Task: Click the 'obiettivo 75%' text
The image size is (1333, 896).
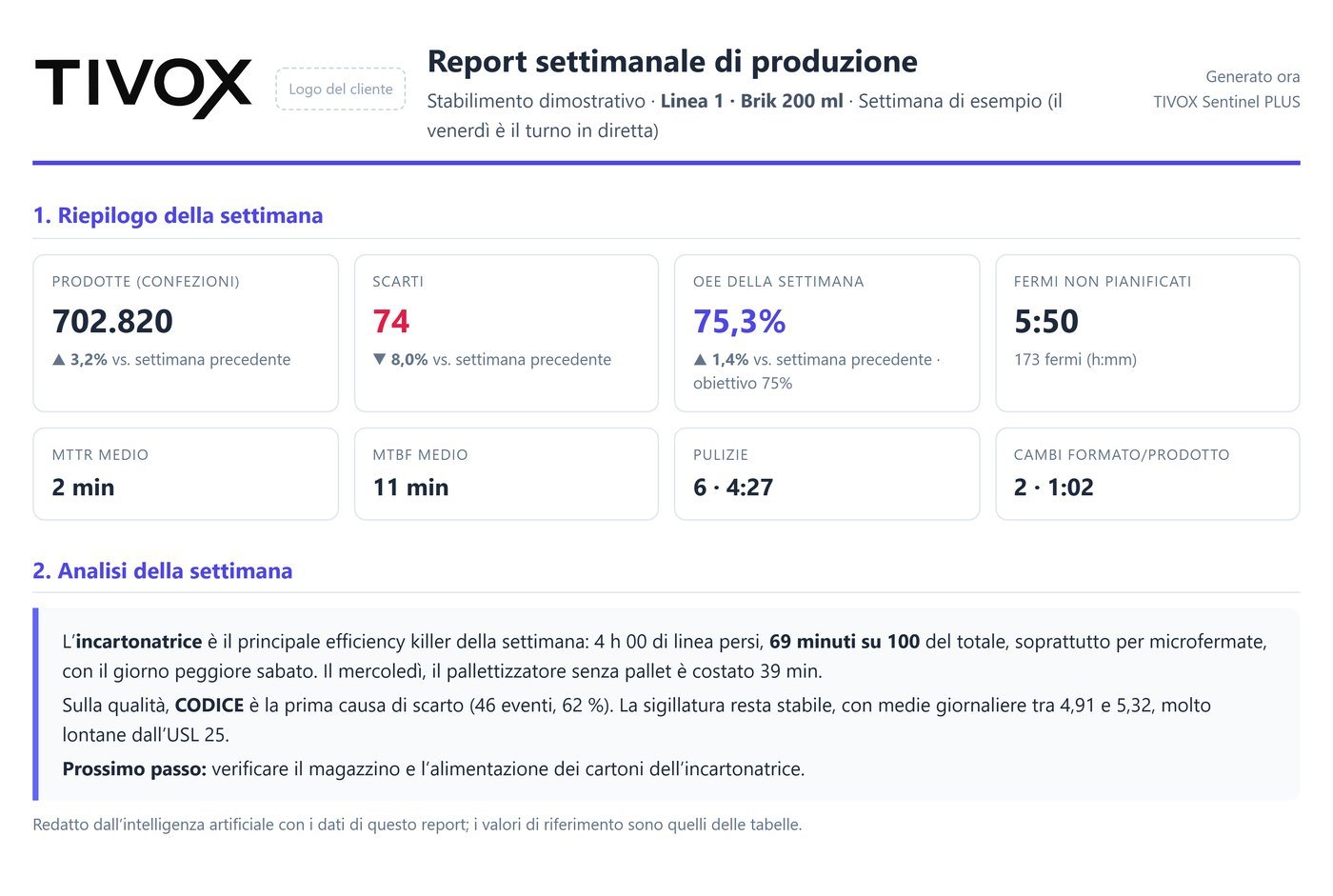Action: click(x=743, y=384)
